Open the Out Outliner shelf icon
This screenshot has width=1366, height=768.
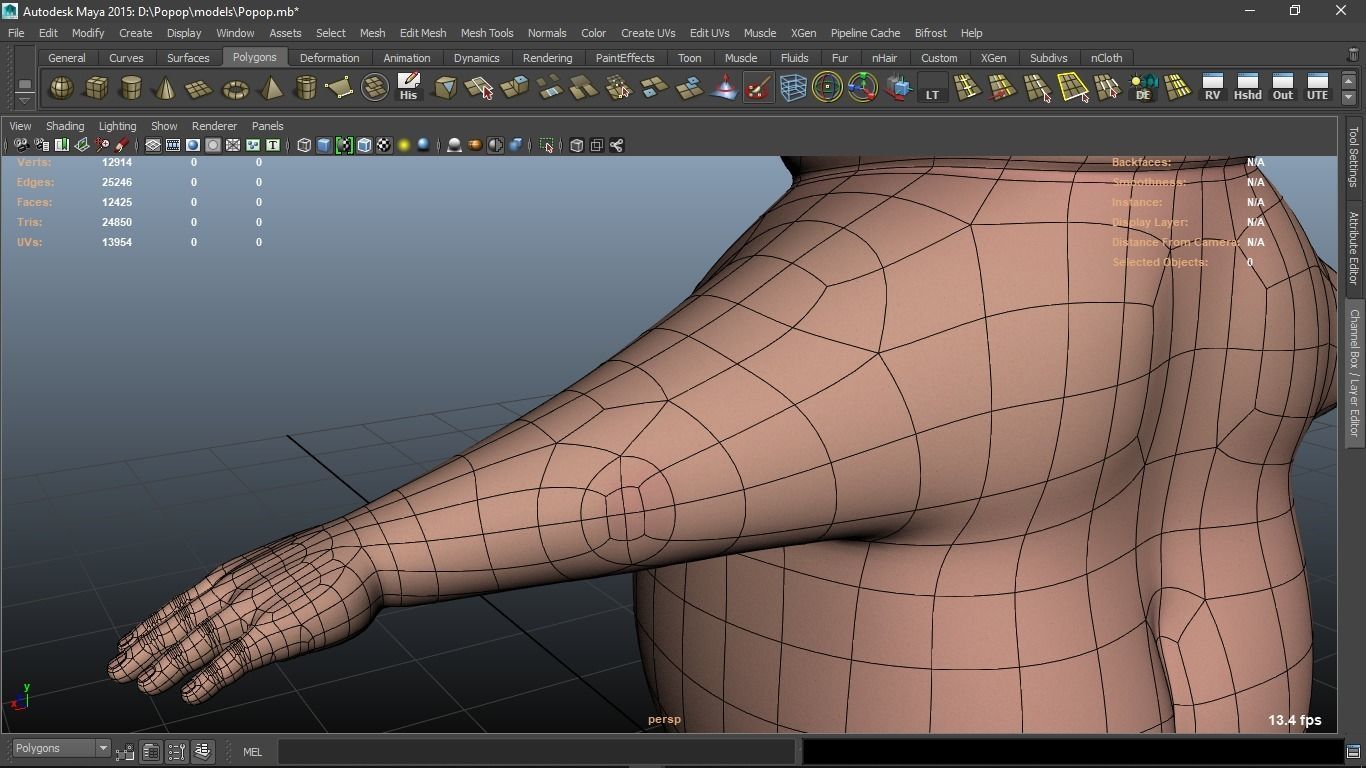click(1282, 88)
